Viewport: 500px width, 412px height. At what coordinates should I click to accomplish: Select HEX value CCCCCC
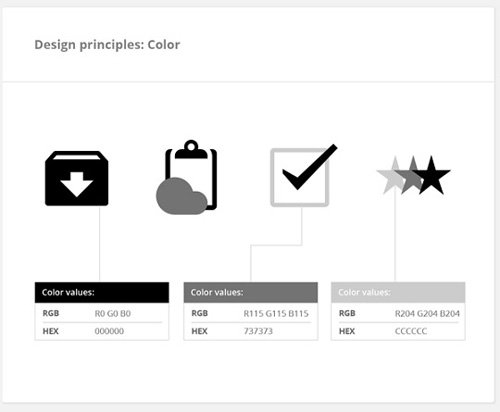(411, 331)
